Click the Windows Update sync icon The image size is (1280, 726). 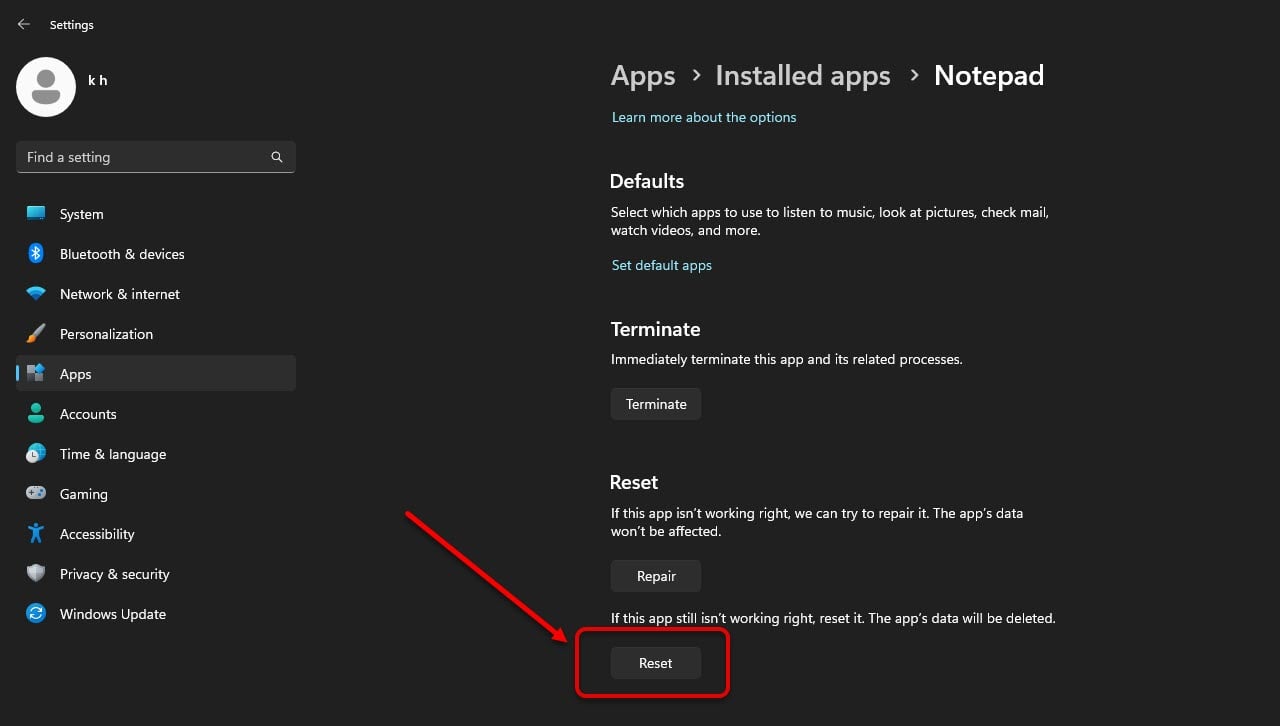click(x=36, y=613)
